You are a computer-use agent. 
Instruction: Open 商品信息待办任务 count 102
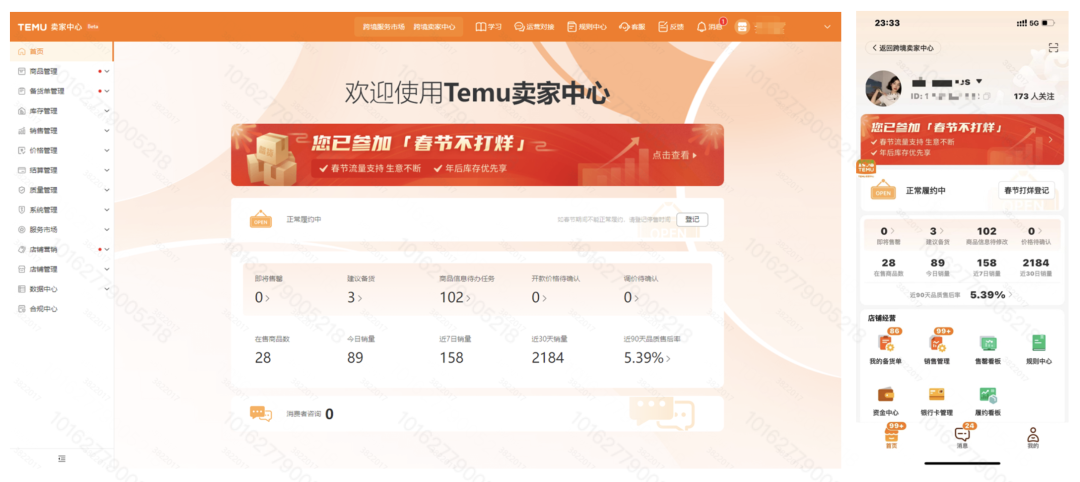pos(455,297)
